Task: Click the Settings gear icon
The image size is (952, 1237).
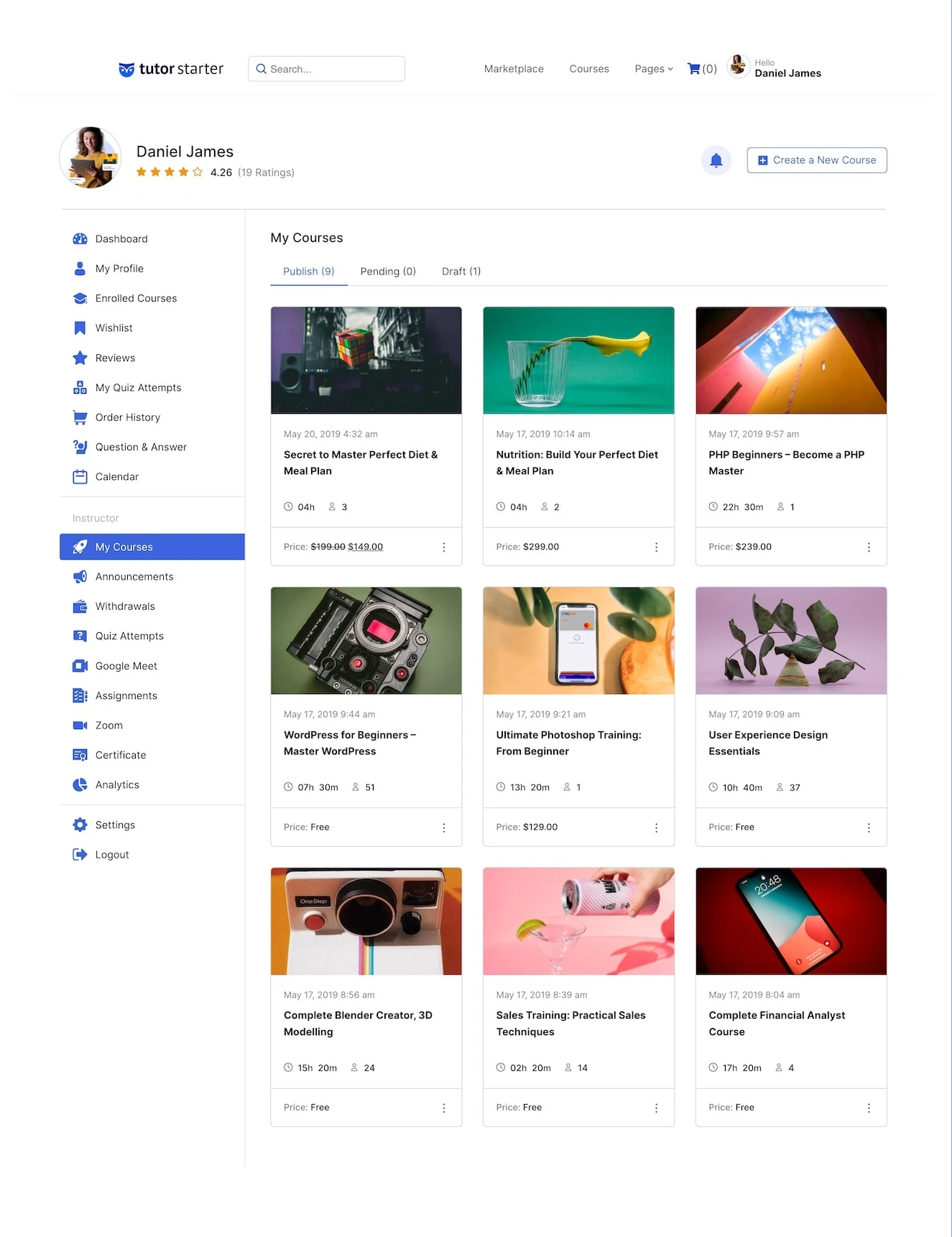Action: pyautogui.click(x=80, y=825)
